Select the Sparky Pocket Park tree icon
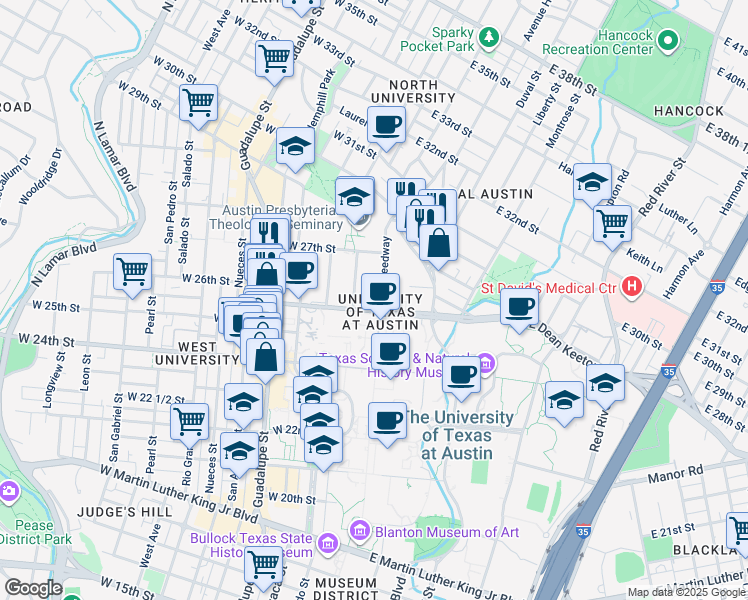Image resolution: width=748 pixels, height=600 pixels. pos(489,38)
